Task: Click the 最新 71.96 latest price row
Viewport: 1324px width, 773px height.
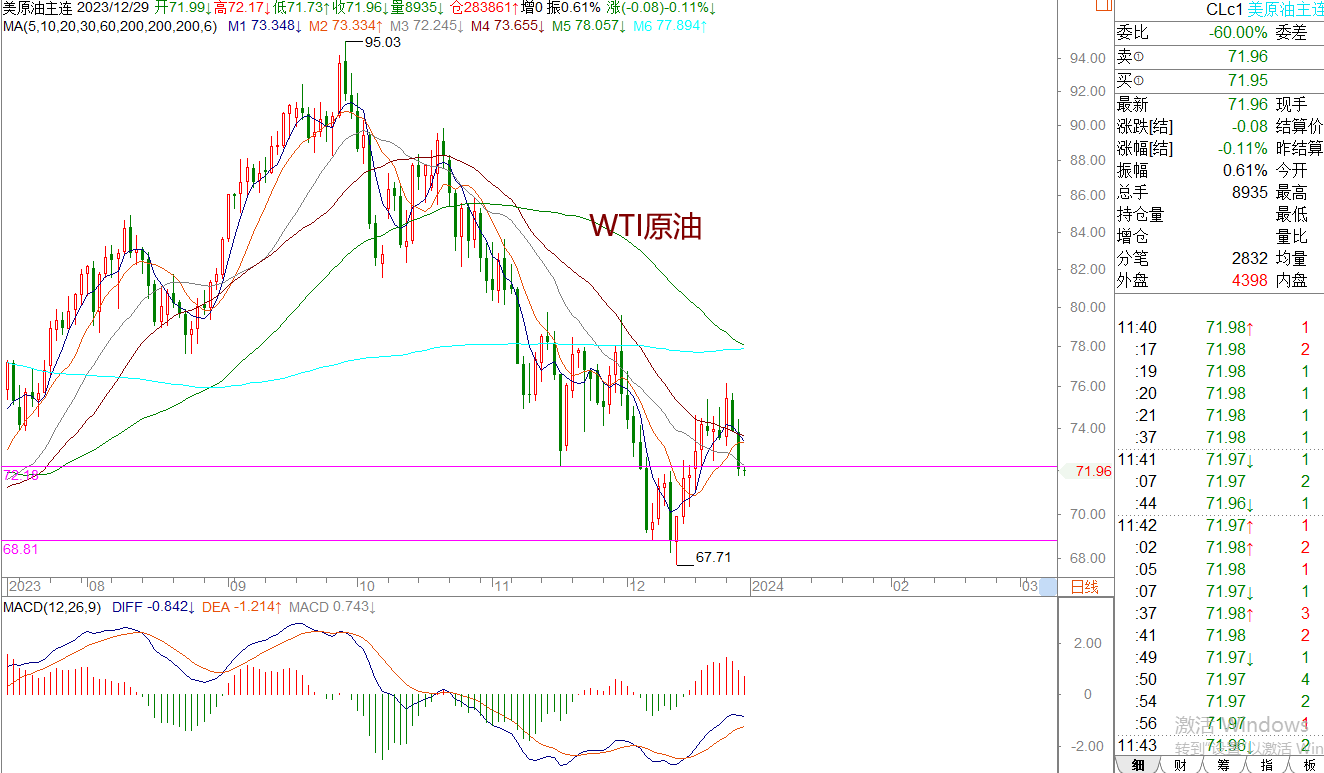Action: [1194, 104]
